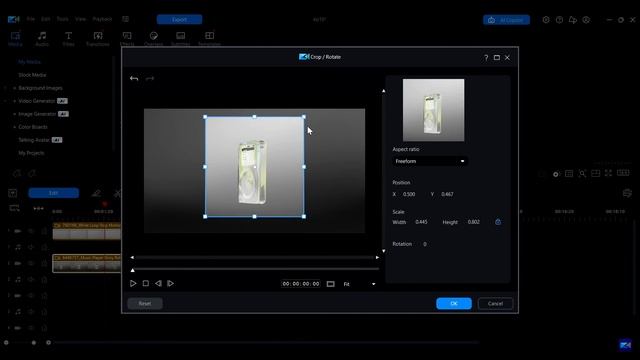Open the Aspect ratio Freeform dropdown
640x360 pixels.
point(429,161)
